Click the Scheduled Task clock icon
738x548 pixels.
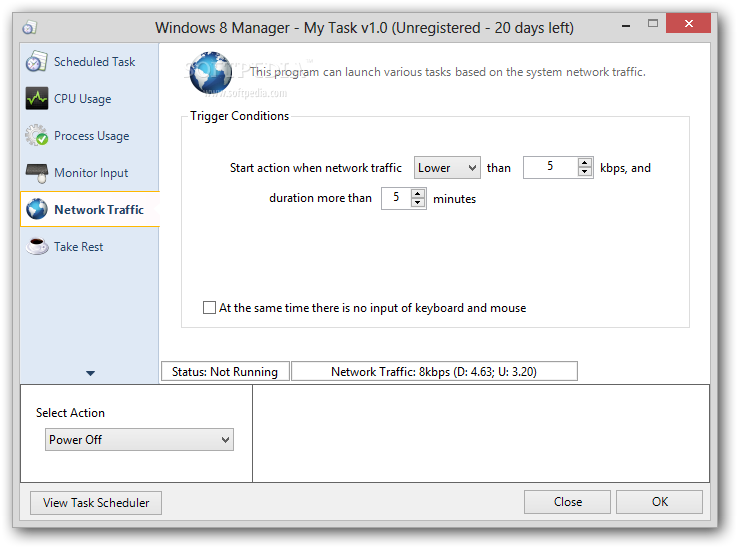(x=37, y=62)
